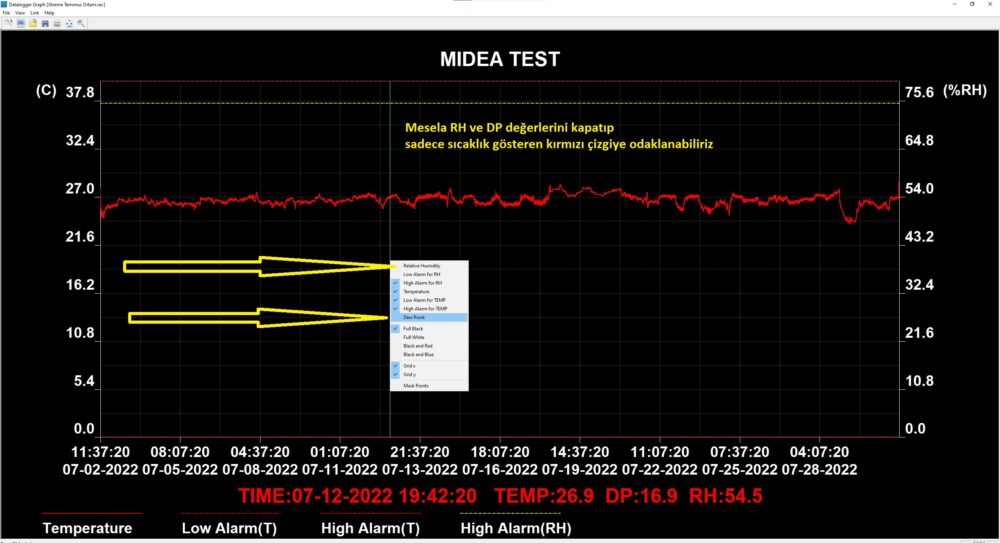Open the Help menu

(x=49, y=13)
